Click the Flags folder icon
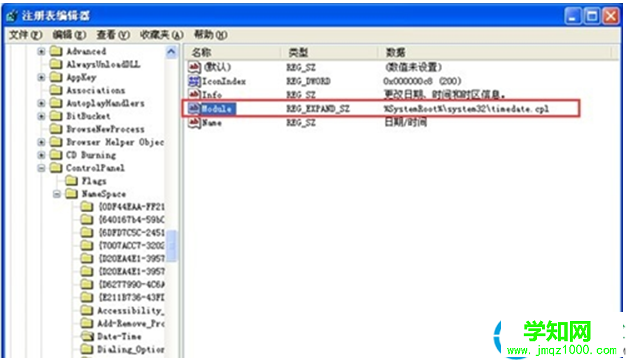This screenshot has height=362, width=628. (72, 181)
